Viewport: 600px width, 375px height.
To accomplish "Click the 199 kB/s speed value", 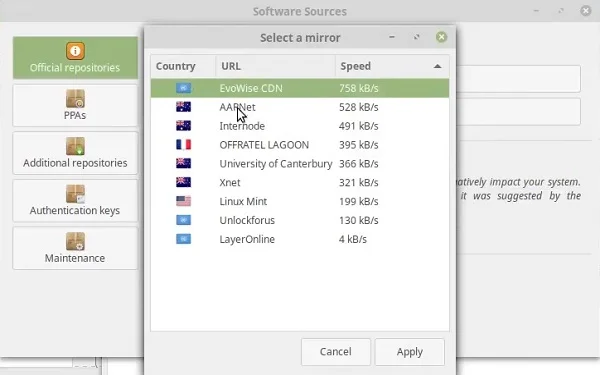I will click(359, 201).
